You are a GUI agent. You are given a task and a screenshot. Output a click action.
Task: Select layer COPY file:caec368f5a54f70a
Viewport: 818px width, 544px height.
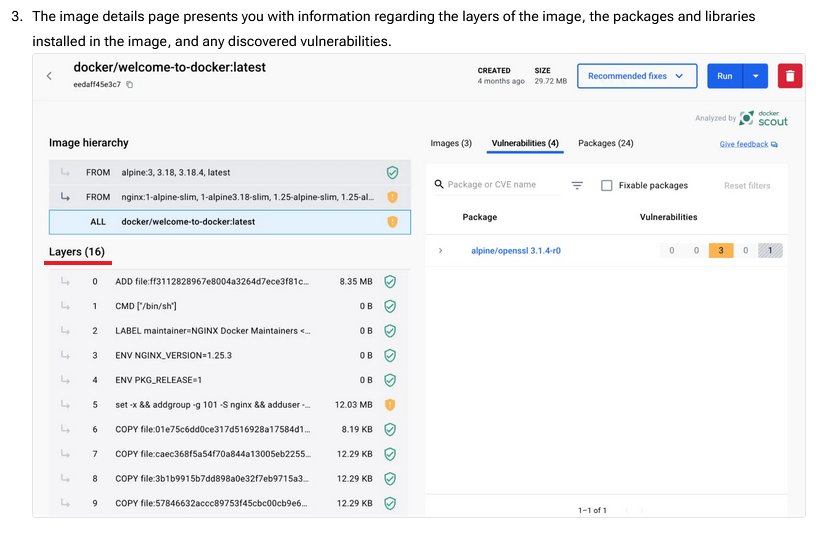[x=230, y=454]
